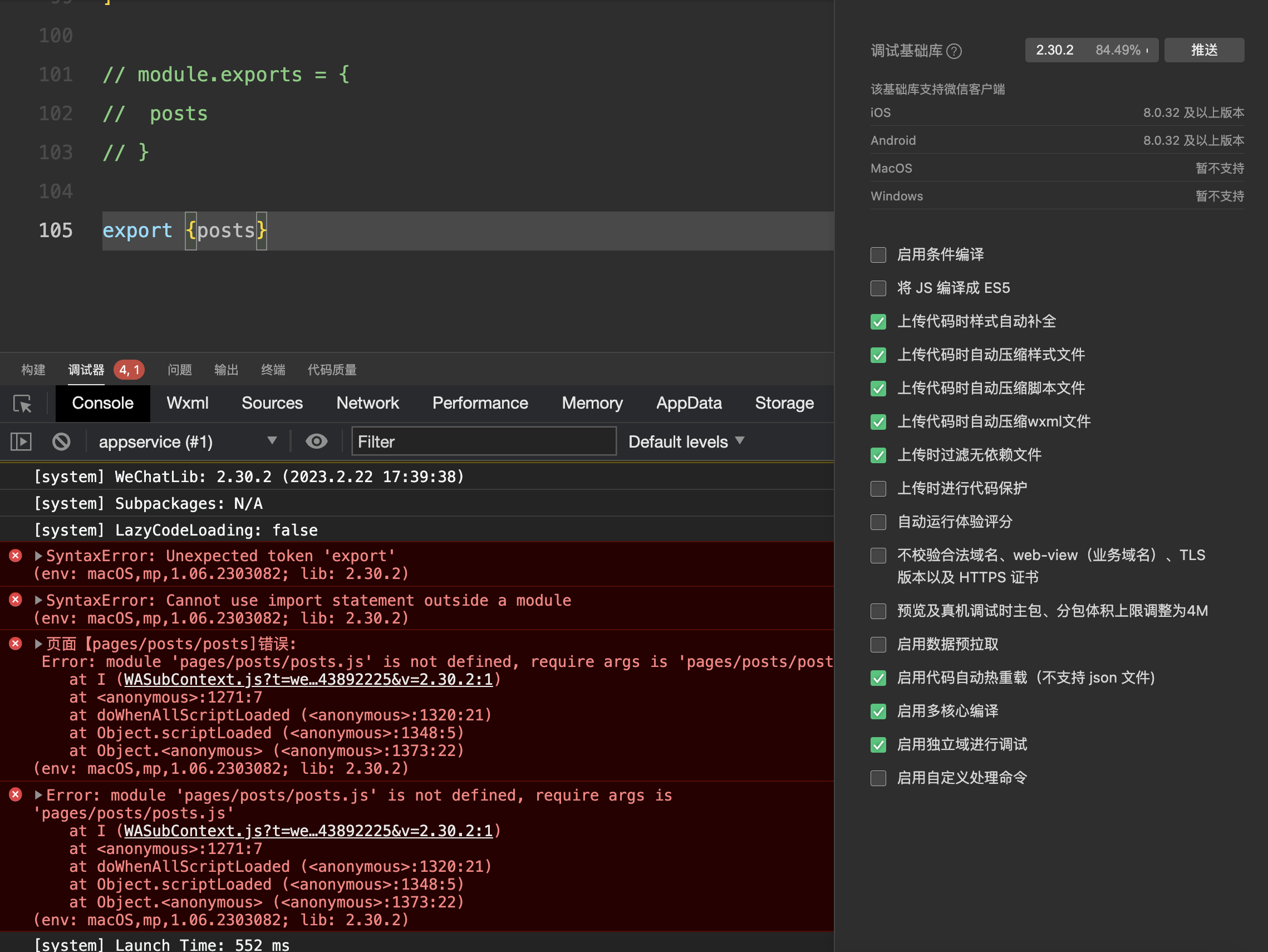This screenshot has width=1268, height=952.
Task: Check 不校验合法域名 option
Action: 878,555
